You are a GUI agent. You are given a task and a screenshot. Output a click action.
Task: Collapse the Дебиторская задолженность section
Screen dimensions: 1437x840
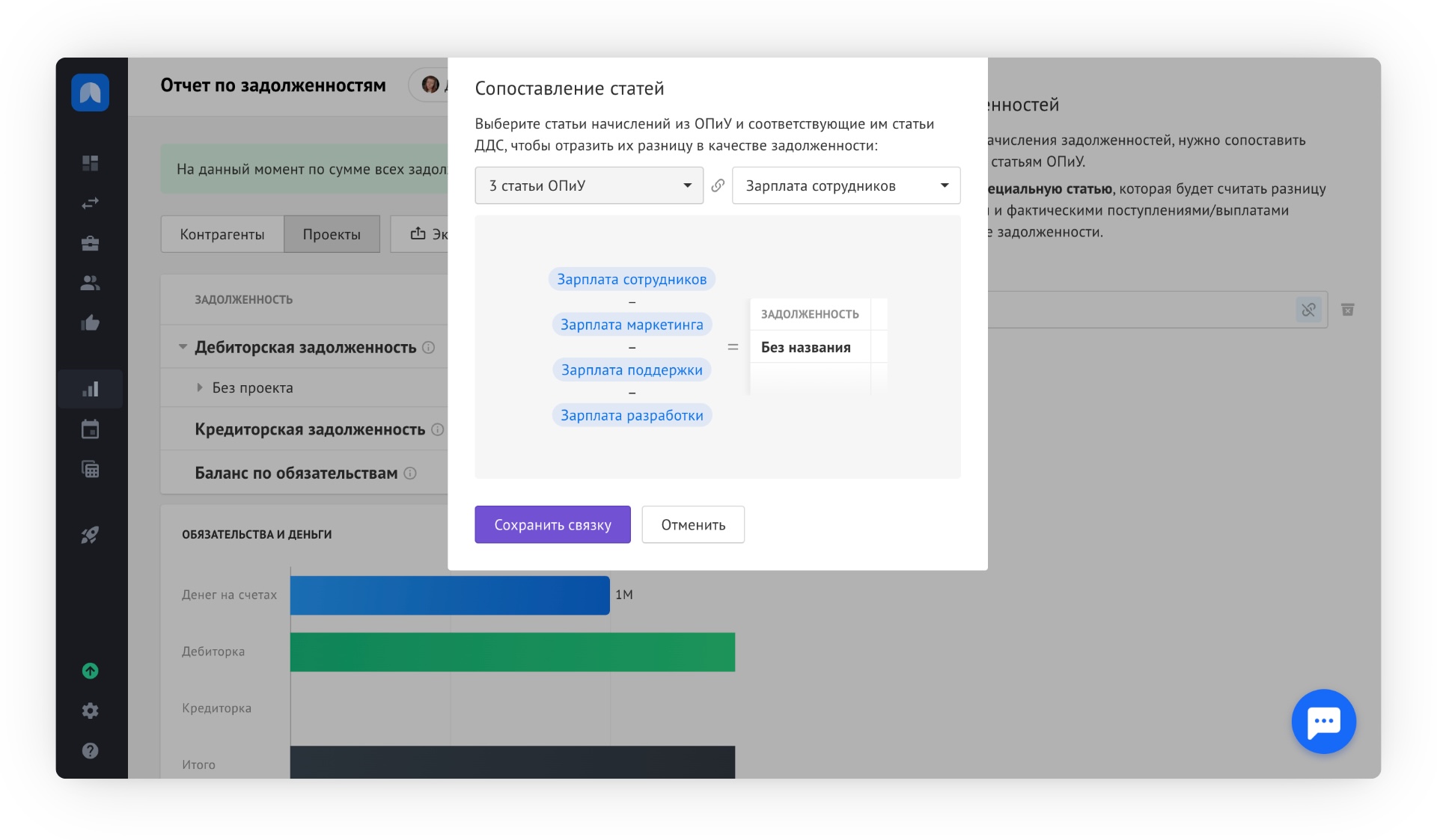pos(183,347)
